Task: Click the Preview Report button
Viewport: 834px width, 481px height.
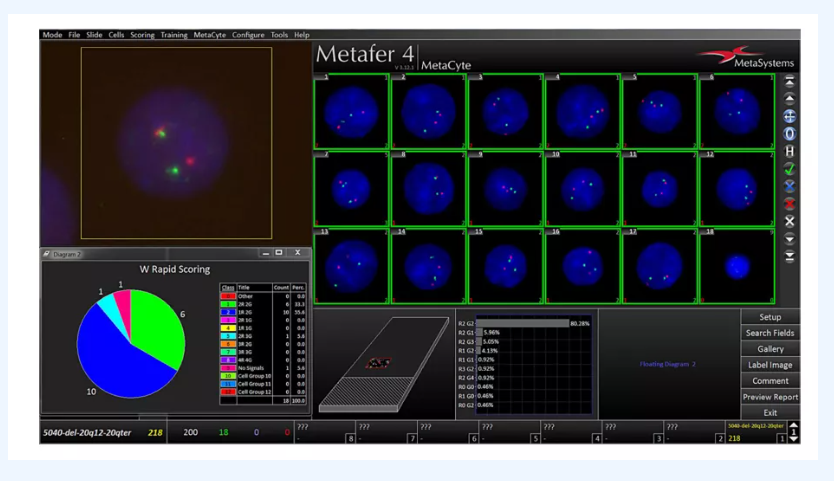Action: [770, 396]
